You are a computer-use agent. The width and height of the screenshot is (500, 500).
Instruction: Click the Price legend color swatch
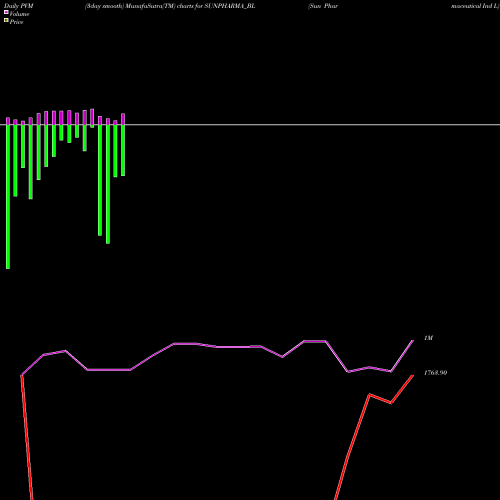point(6,20)
